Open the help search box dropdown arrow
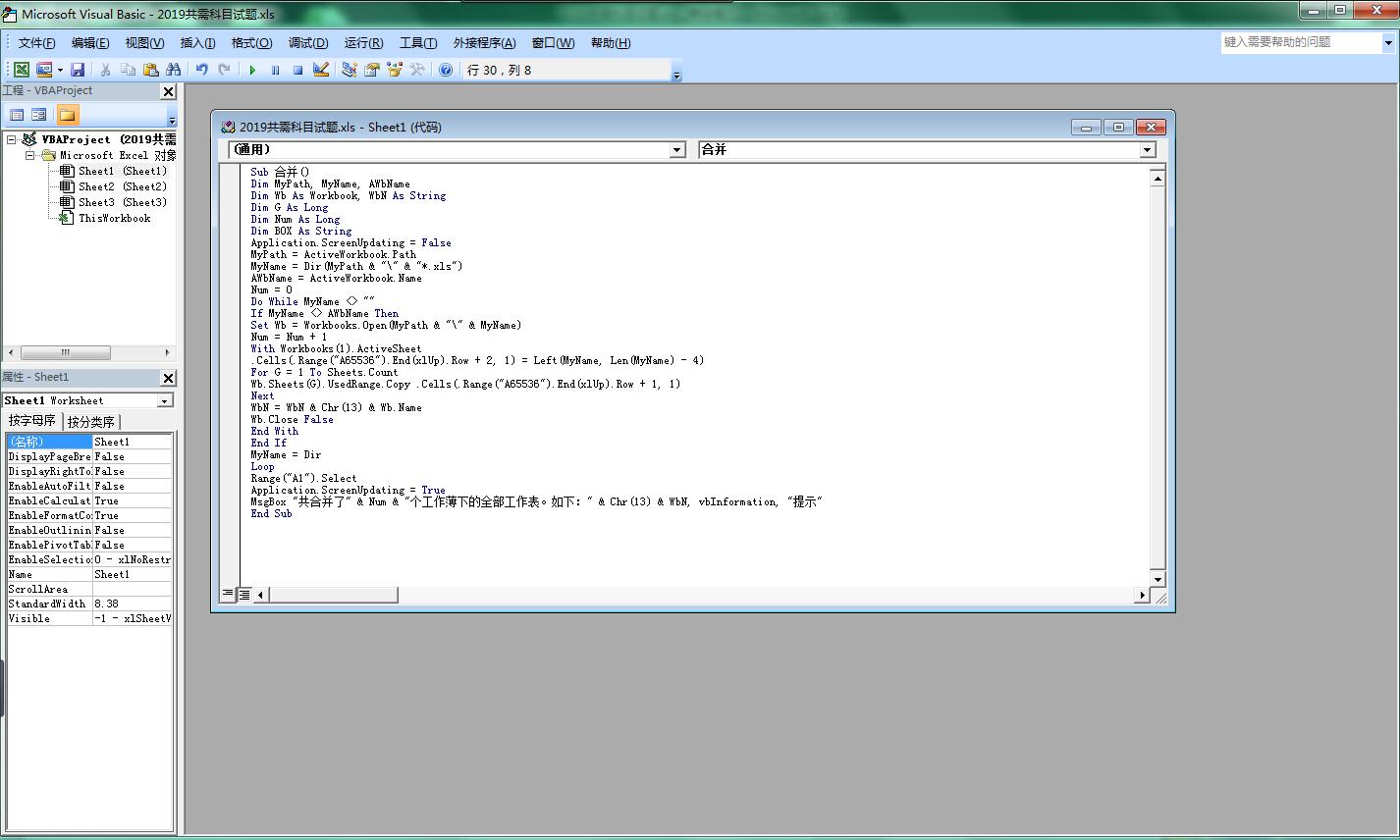This screenshot has width=1400, height=840. 1388,42
